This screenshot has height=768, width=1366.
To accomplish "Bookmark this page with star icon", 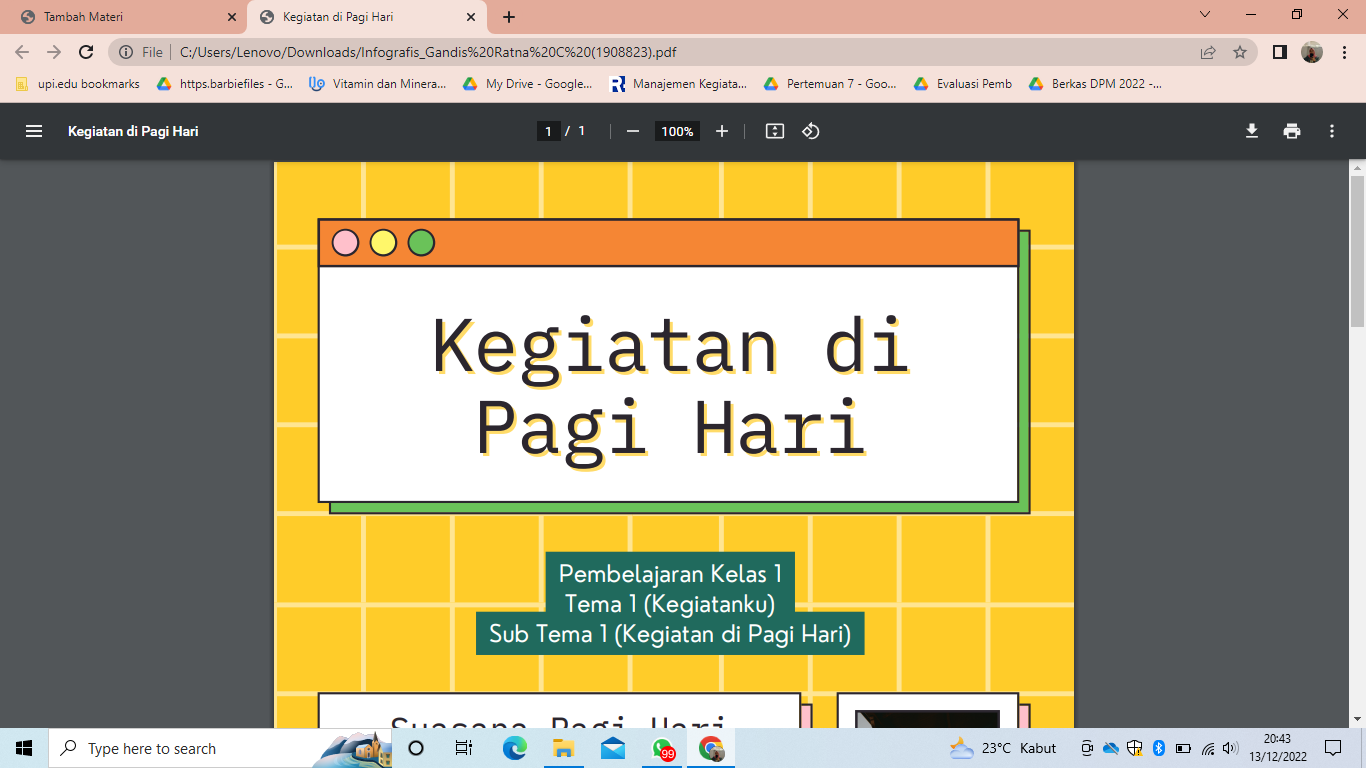I will coord(1240,52).
